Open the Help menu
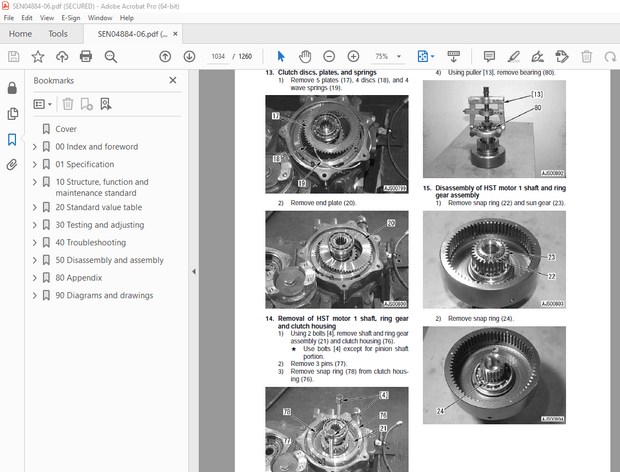Viewport: 620px width, 472px height. click(x=127, y=18)
